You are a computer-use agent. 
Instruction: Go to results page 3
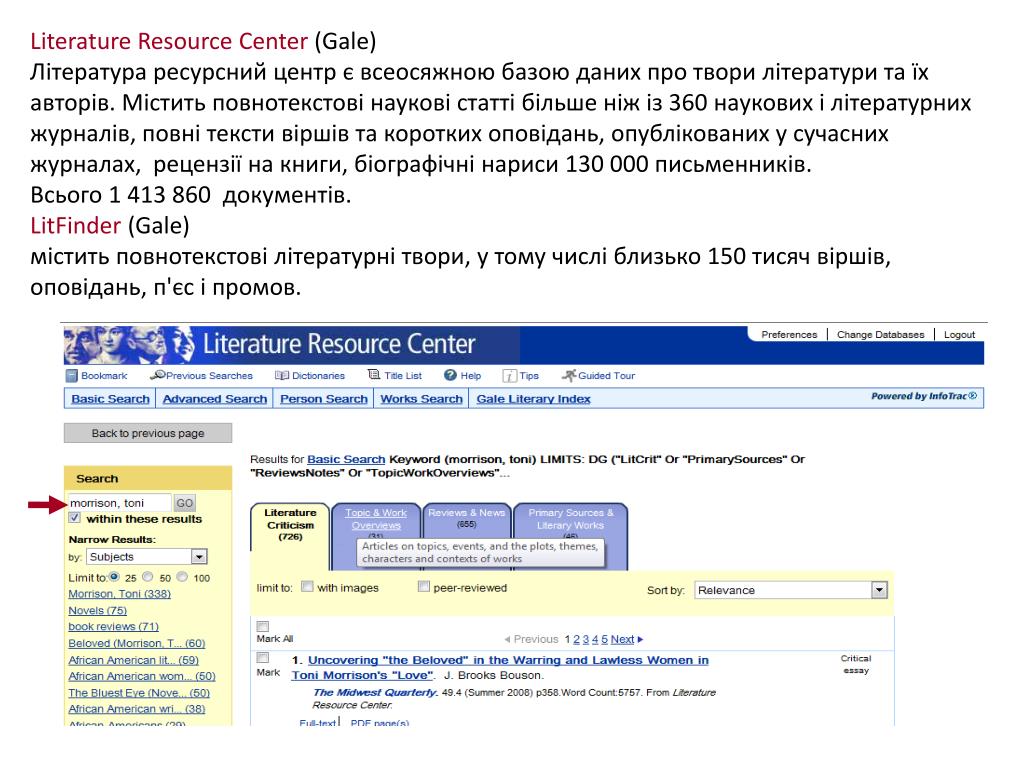coord(586,639)
